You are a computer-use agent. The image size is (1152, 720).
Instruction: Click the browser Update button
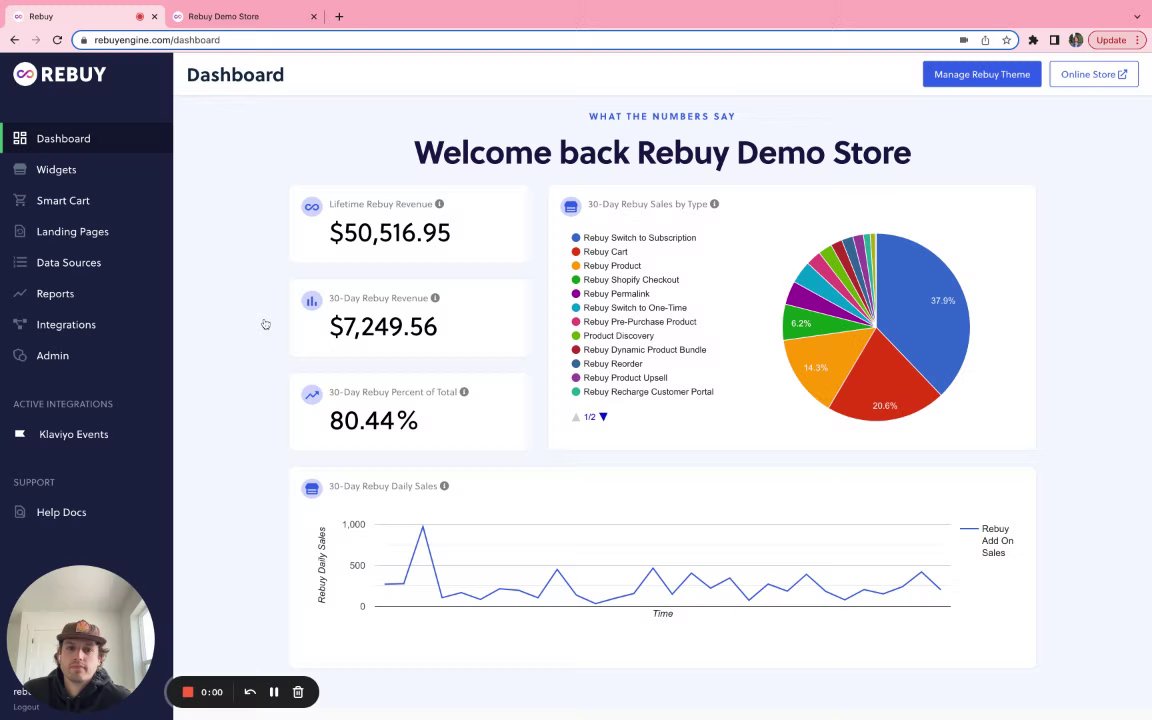coord(1117,40)
